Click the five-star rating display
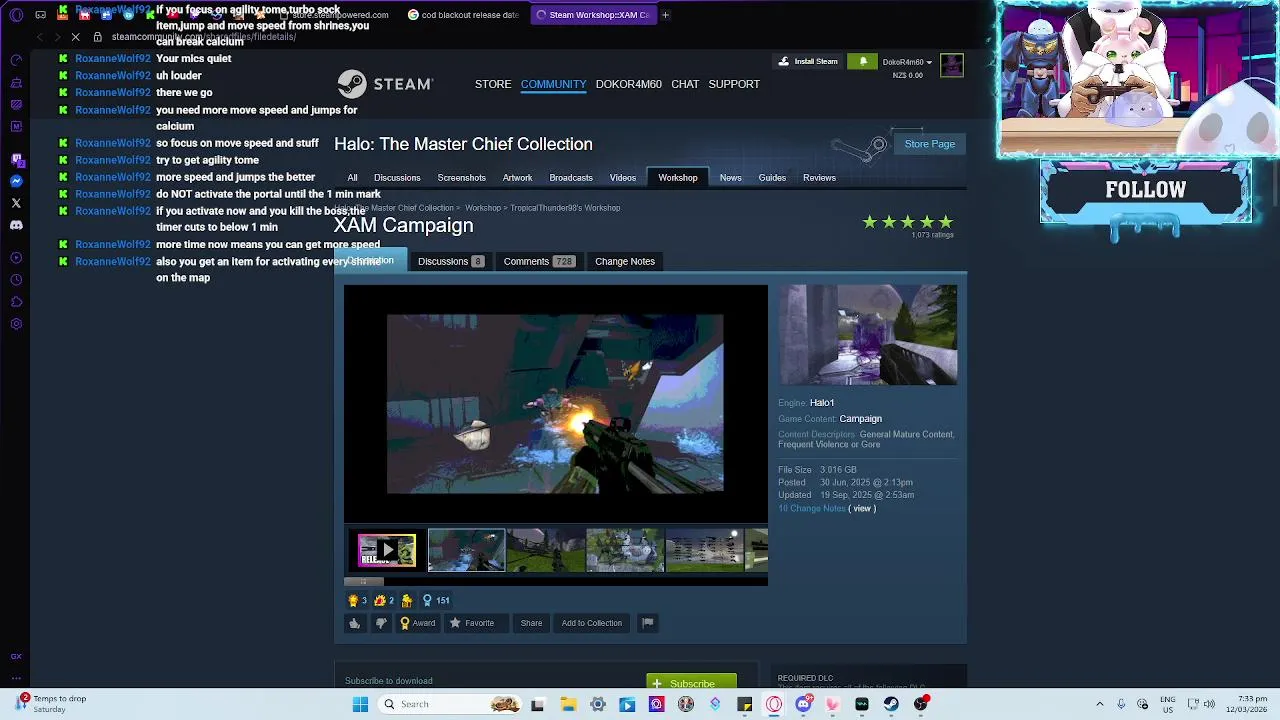Screen dimensions: 1280x720 (908, 222)
